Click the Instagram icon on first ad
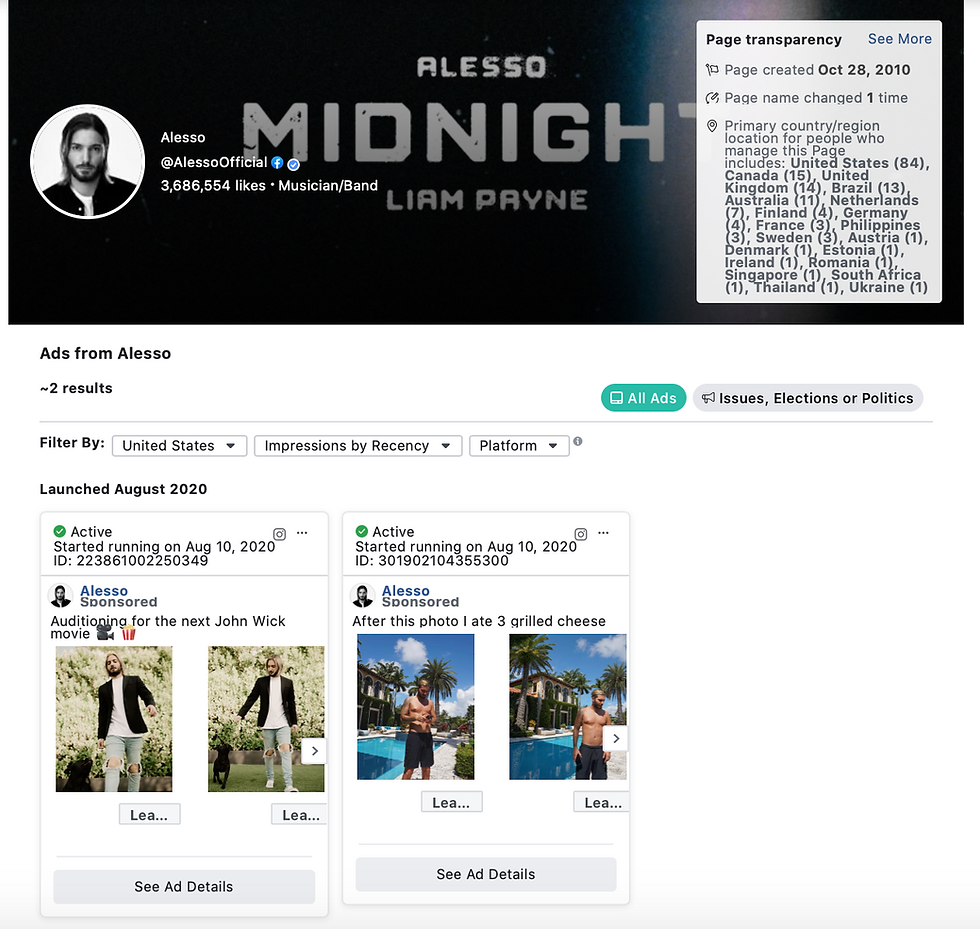This screenshot has width=980, height=929. (279, 534)
